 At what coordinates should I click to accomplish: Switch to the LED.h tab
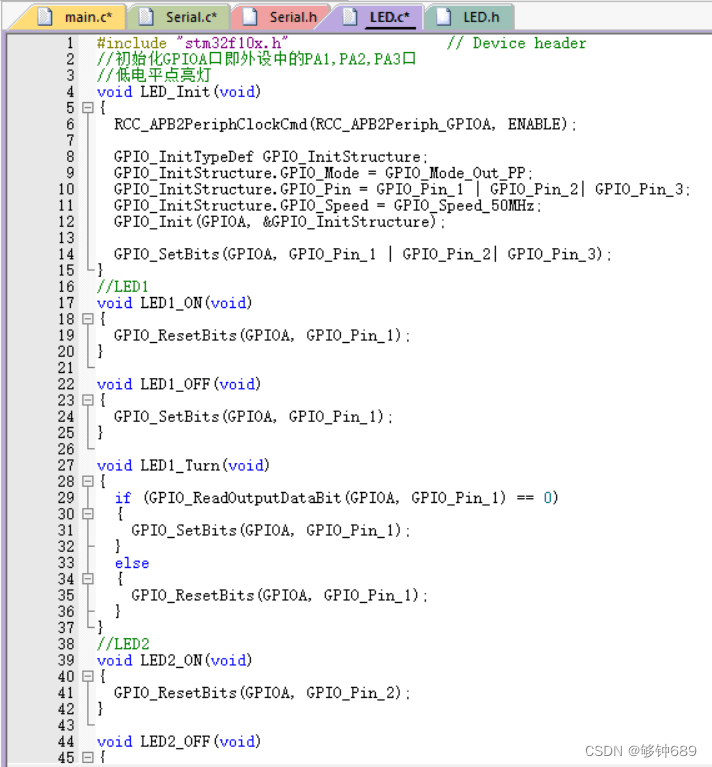click(470, 17)
